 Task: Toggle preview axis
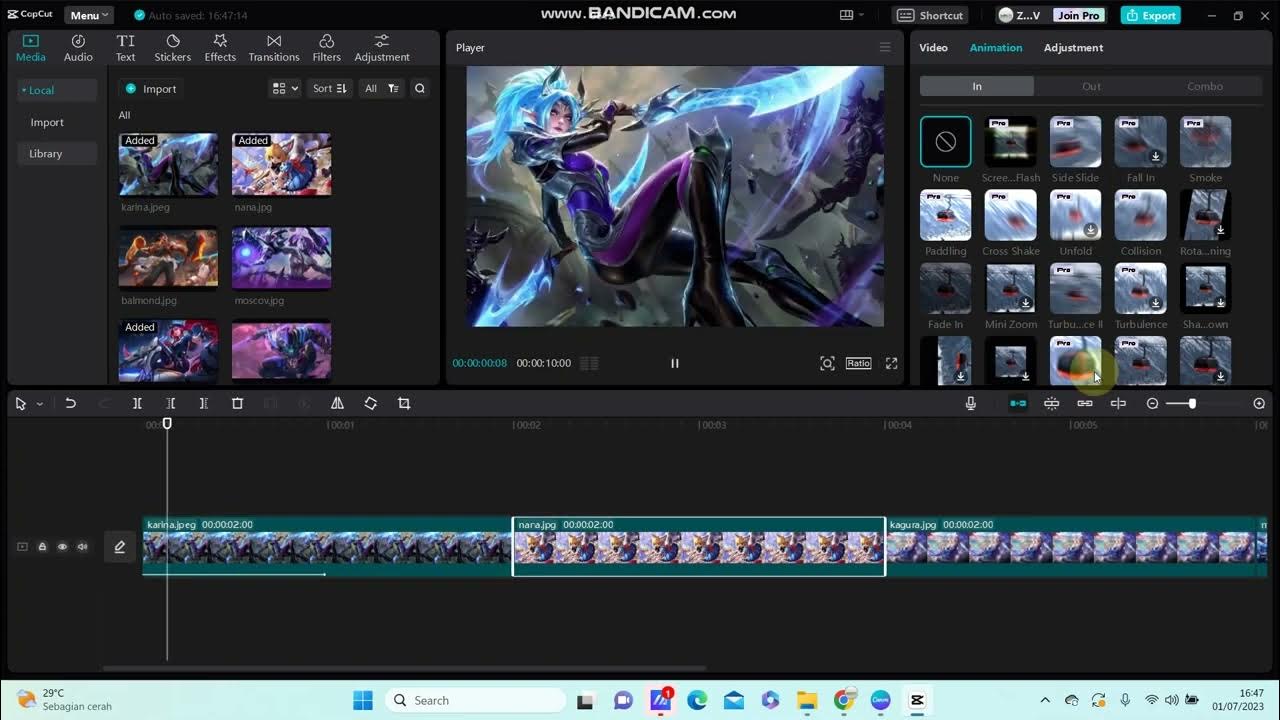[x=1118, y=403]
